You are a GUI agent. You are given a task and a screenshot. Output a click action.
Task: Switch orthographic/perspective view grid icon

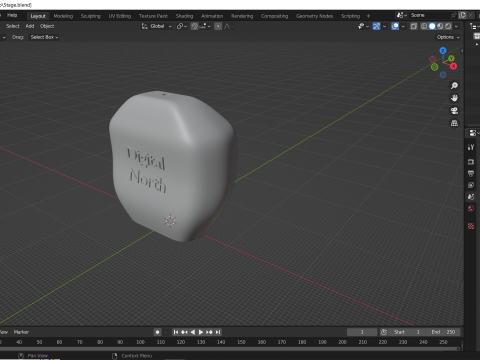click(454, 123)
